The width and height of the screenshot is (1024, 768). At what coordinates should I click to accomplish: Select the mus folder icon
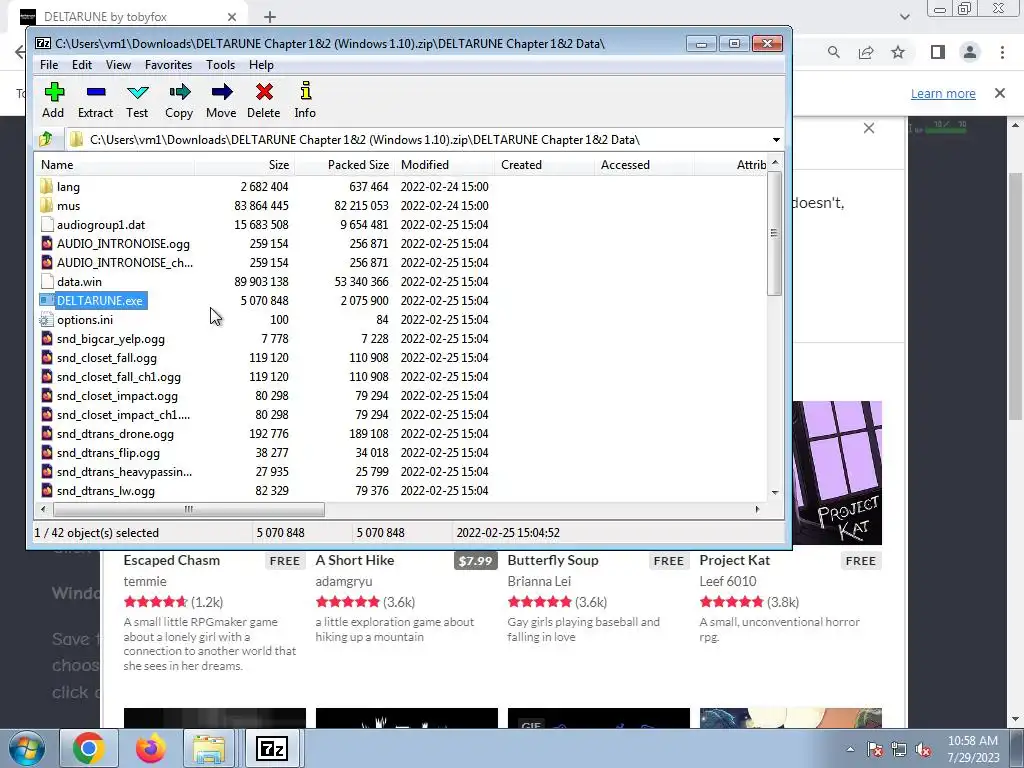click(x=46, y=205)
